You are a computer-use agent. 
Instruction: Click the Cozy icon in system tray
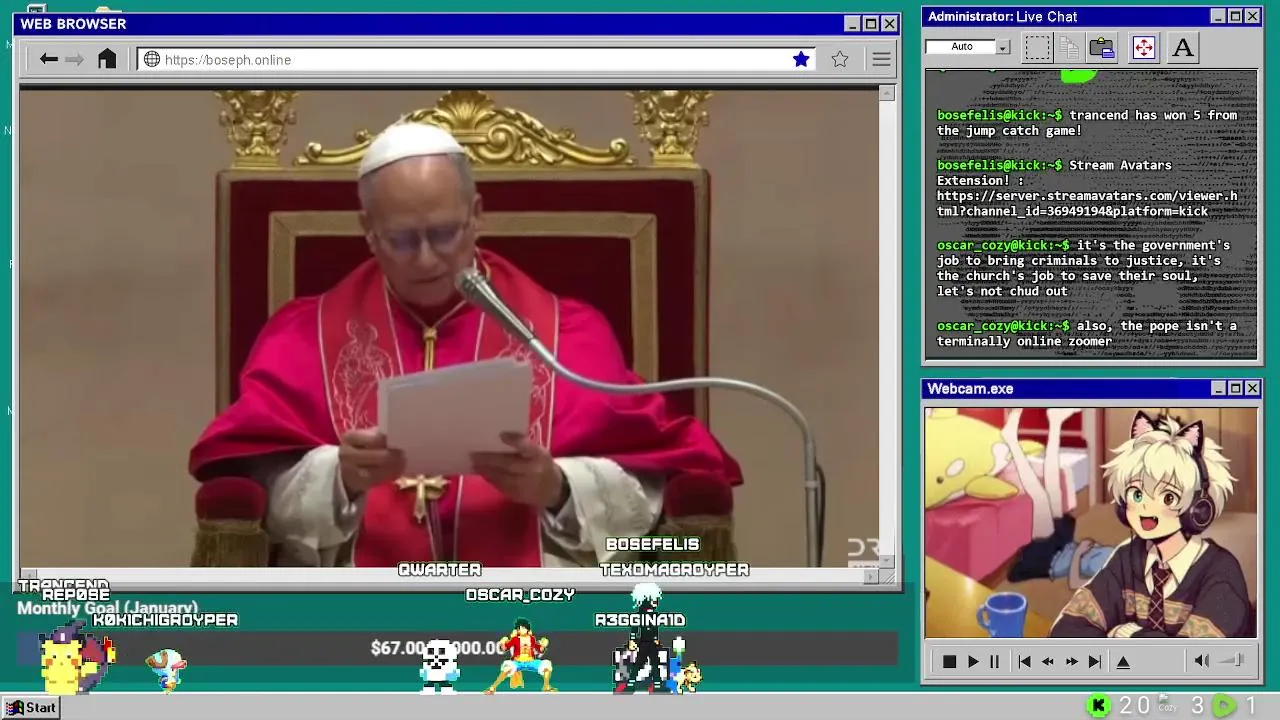(1167, 705)
